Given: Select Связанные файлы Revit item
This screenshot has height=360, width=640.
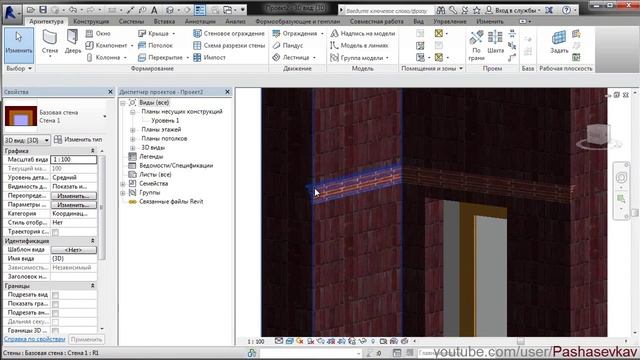Looking at the screenshot, I should (x=171, y=202).
